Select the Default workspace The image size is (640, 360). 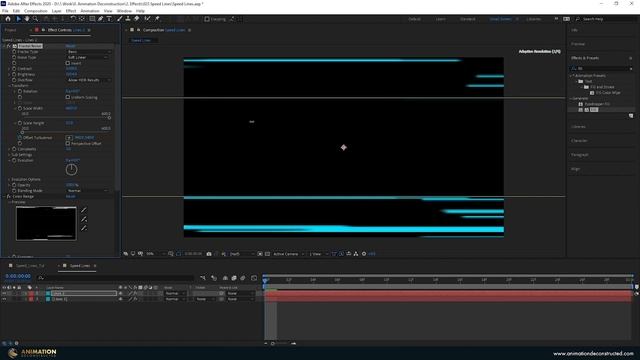415,19
